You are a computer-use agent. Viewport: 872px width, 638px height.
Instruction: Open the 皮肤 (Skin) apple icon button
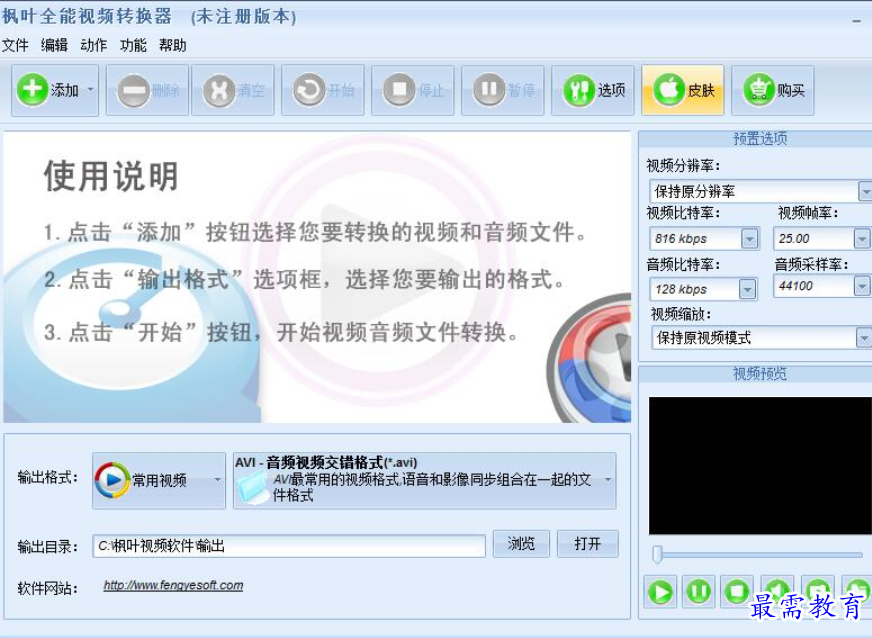(684, 91)
